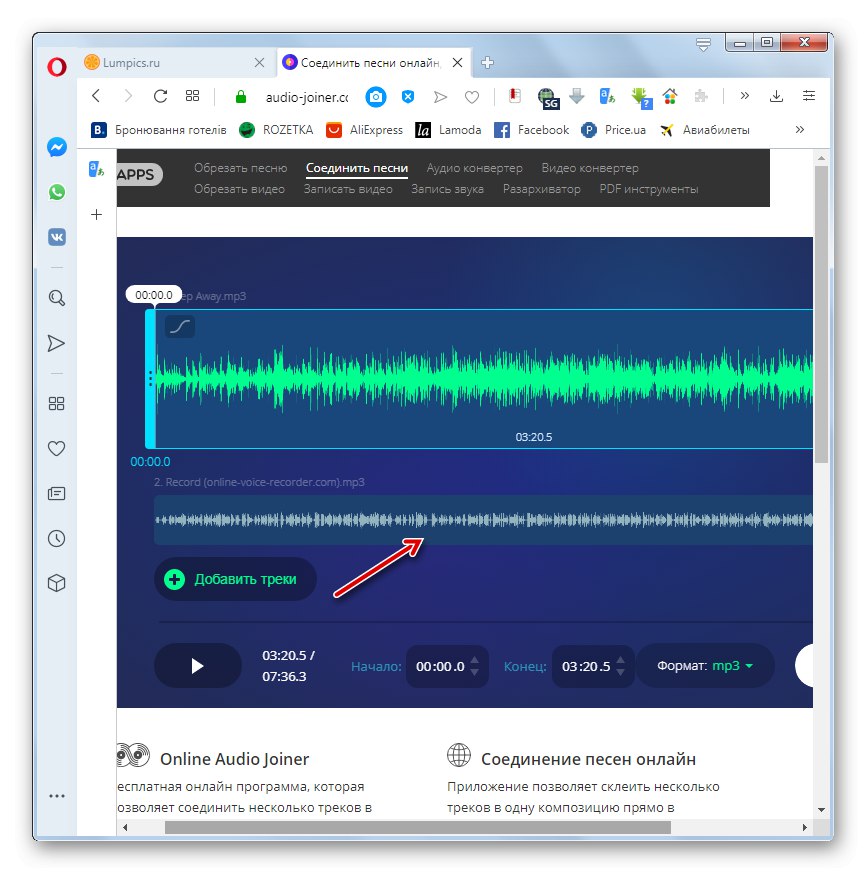The height and width of the screenshot is (874, 867).
Task: Open the Opera main menu logo
Action: tap(57, 67)
